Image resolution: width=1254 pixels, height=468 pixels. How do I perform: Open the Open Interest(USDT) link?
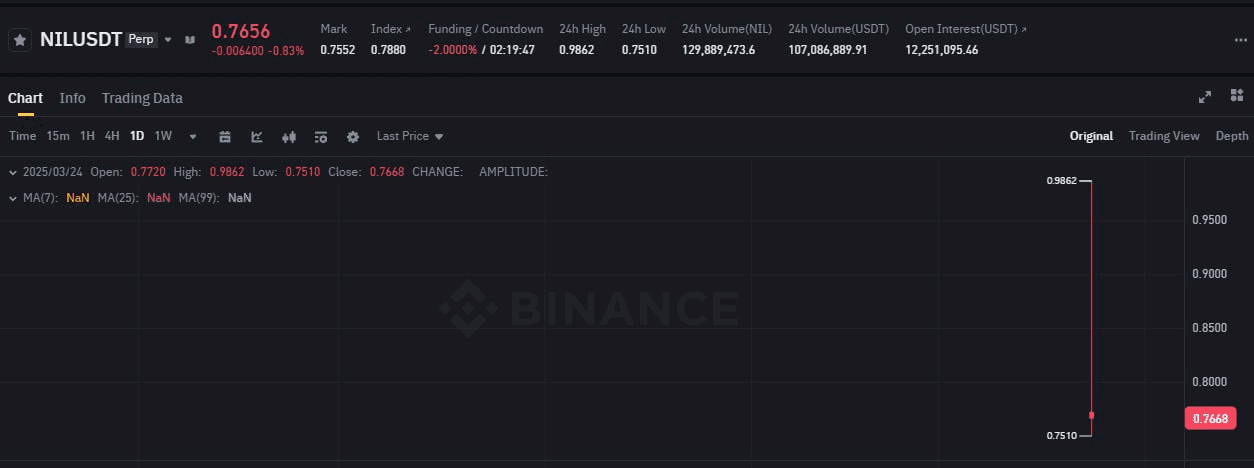coord(966,29)
